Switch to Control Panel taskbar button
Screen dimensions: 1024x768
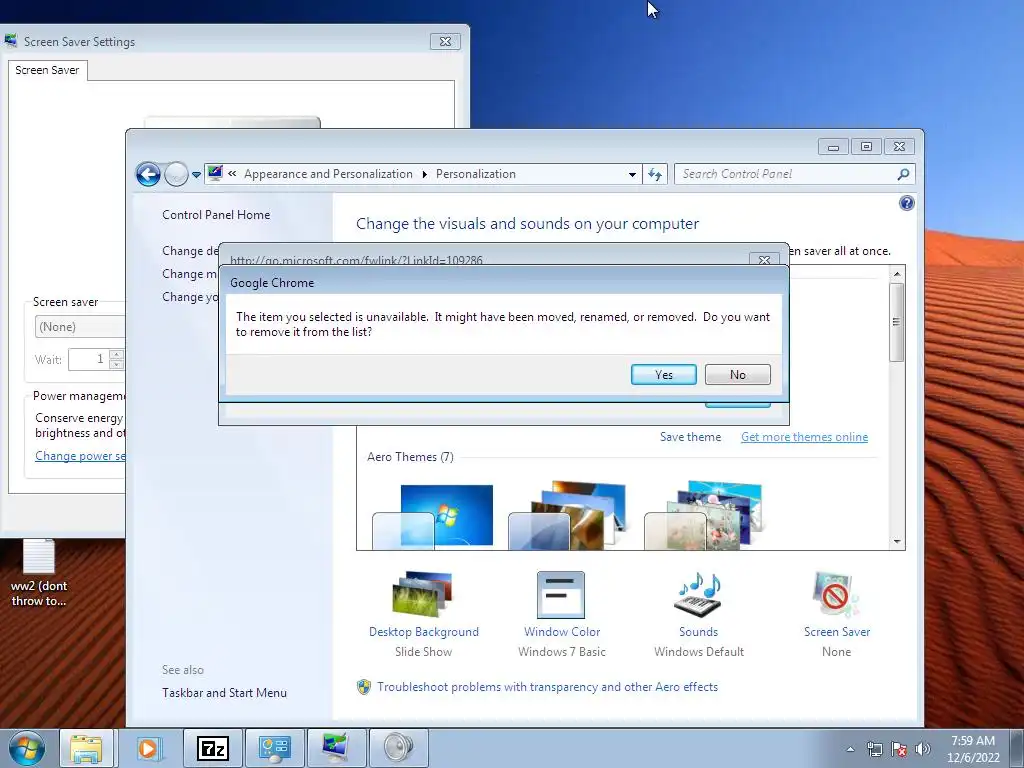pyautogui.click(x=274, y=748)
